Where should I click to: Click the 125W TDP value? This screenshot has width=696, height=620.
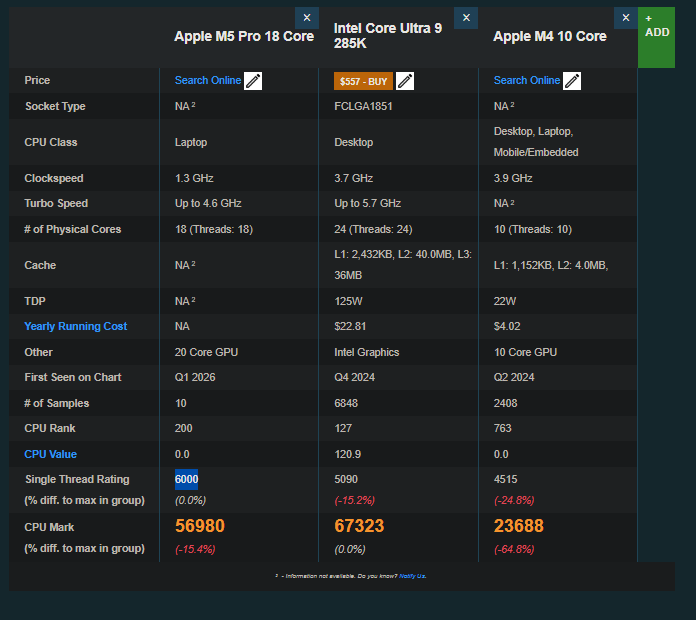[x=348, y=301]
